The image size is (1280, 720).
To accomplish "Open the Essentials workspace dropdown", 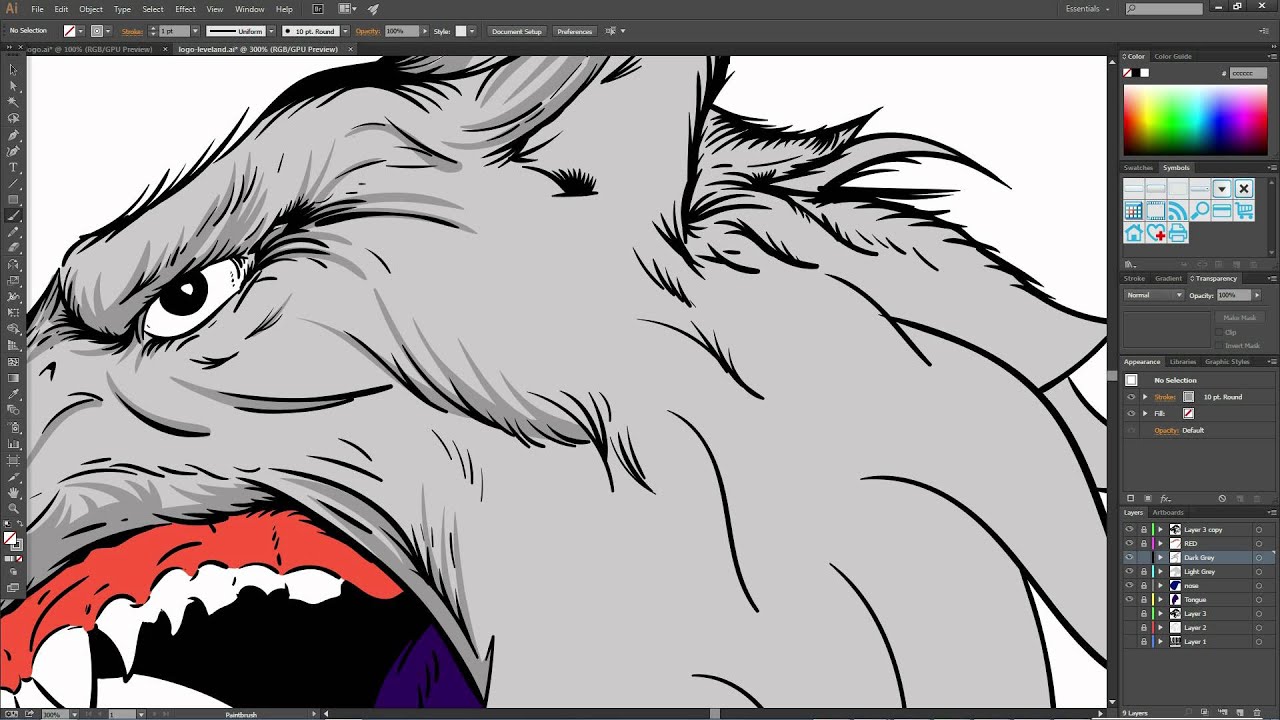I will pos(1088,9).
